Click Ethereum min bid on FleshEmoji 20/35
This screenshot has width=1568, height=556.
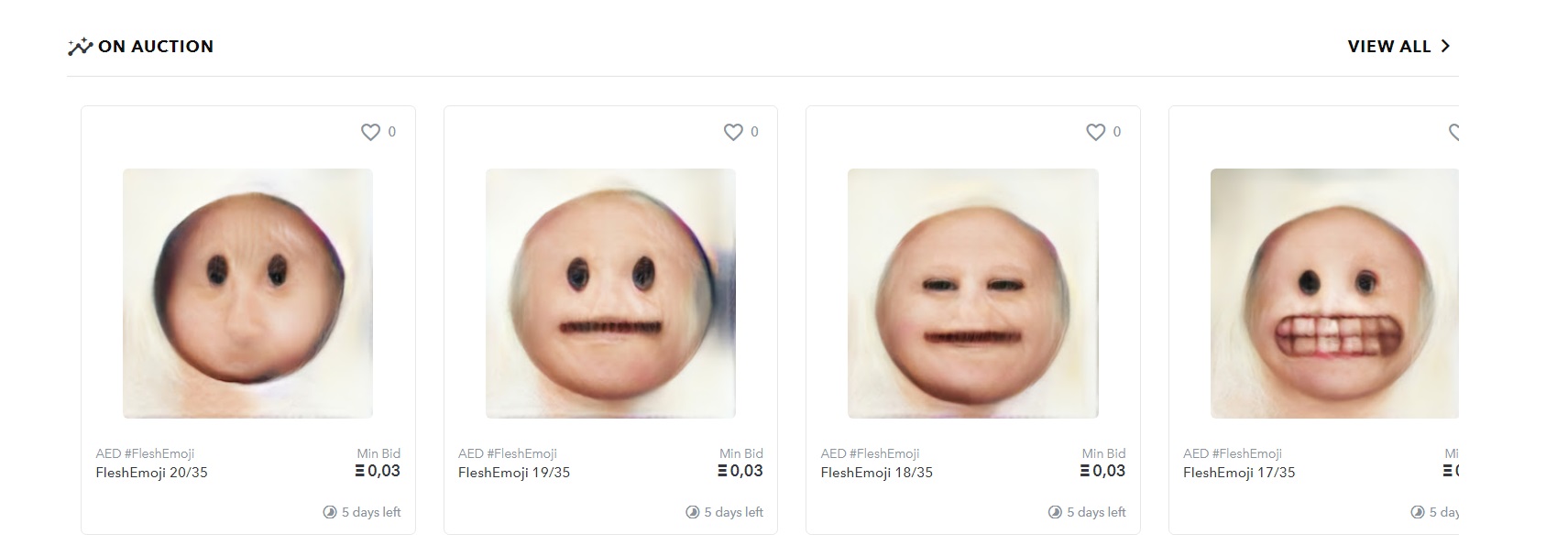coord(378,471)
